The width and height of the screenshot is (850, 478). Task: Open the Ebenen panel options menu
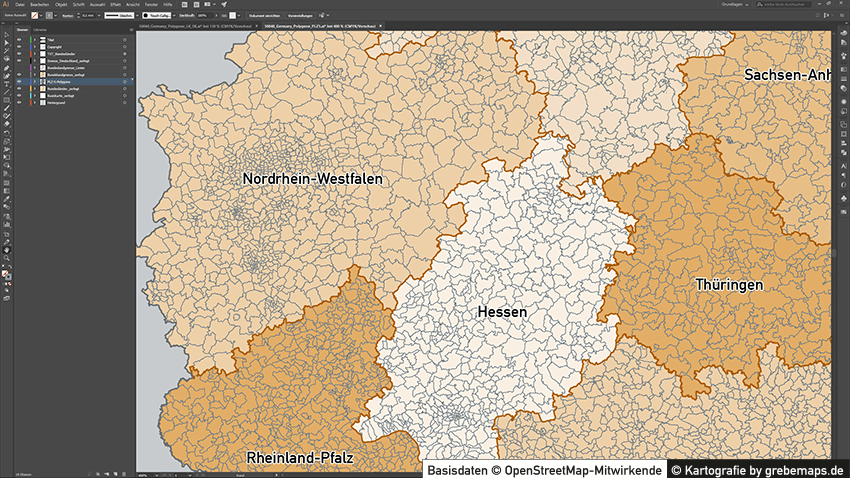131,31
